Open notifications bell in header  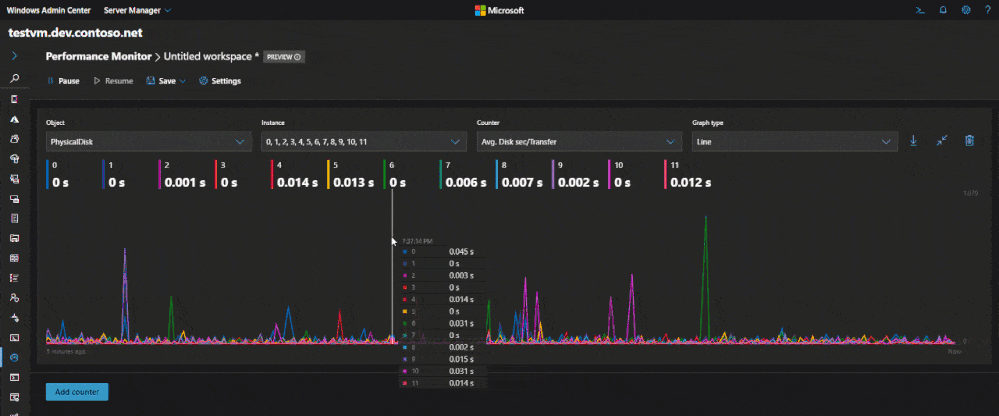click(x=941, y=10)
